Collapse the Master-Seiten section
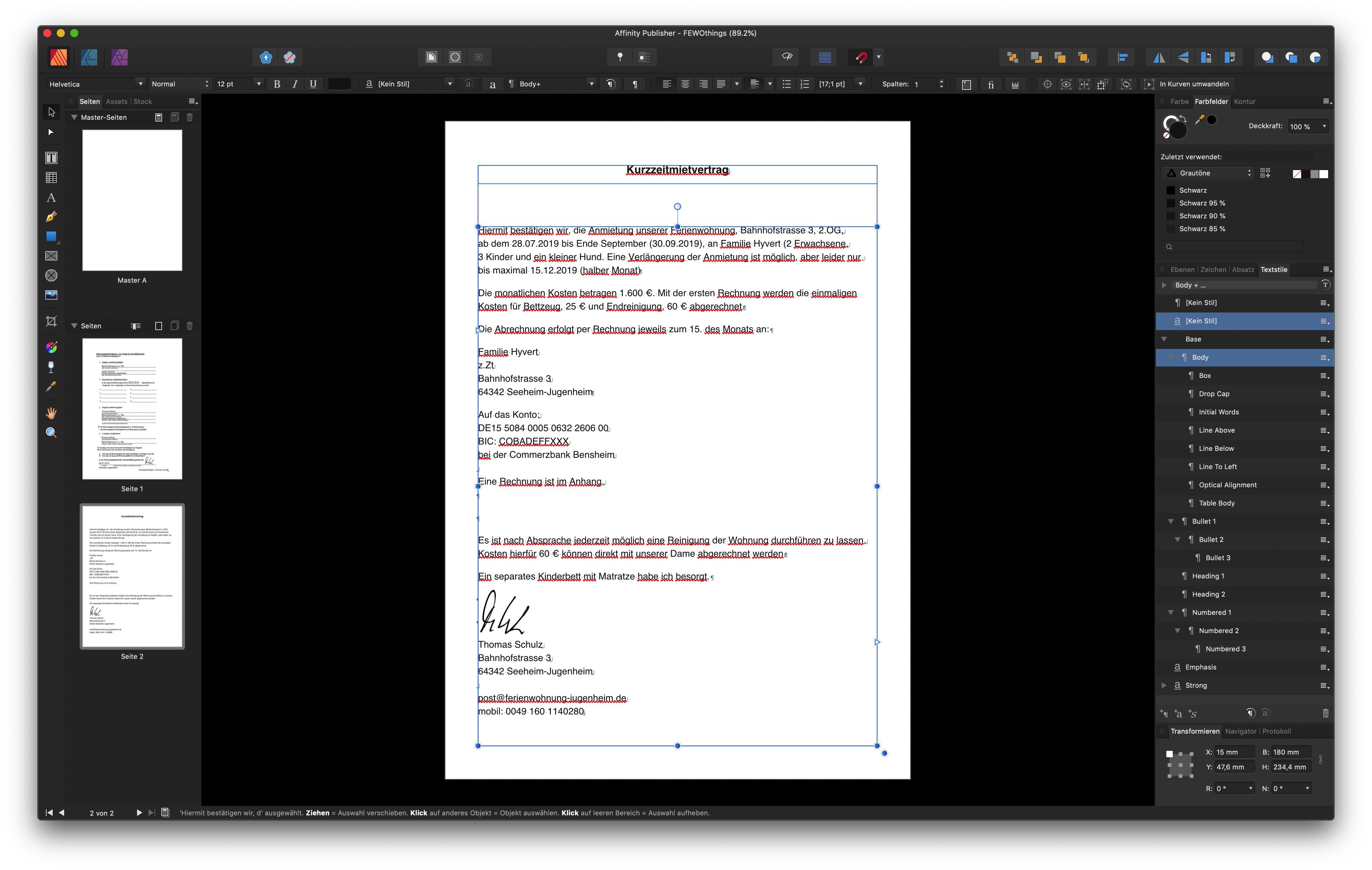Viewport: 1372px width, 870px height. point(74,117)
